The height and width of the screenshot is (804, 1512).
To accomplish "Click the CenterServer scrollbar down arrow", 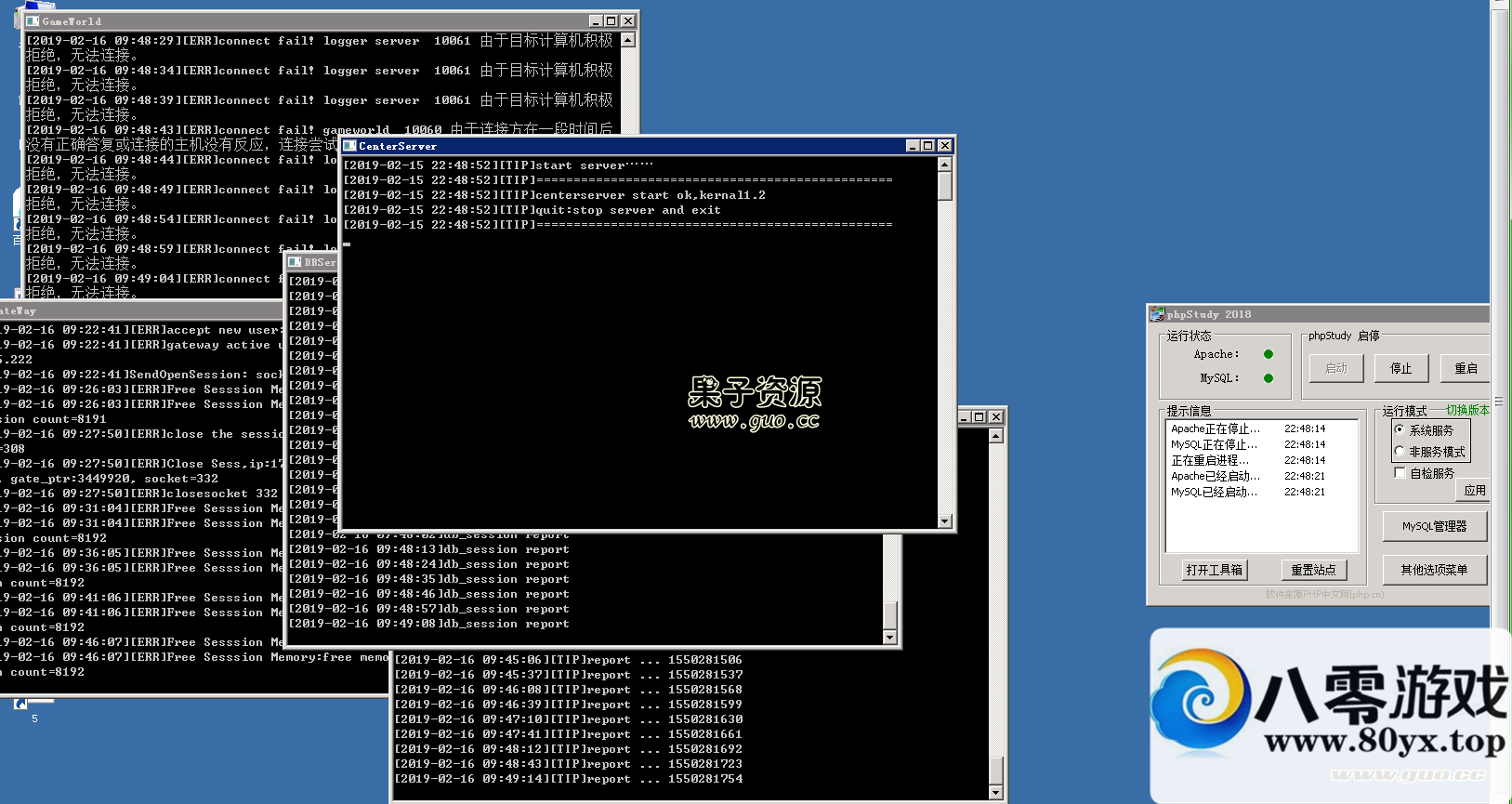I will [945, 521].
